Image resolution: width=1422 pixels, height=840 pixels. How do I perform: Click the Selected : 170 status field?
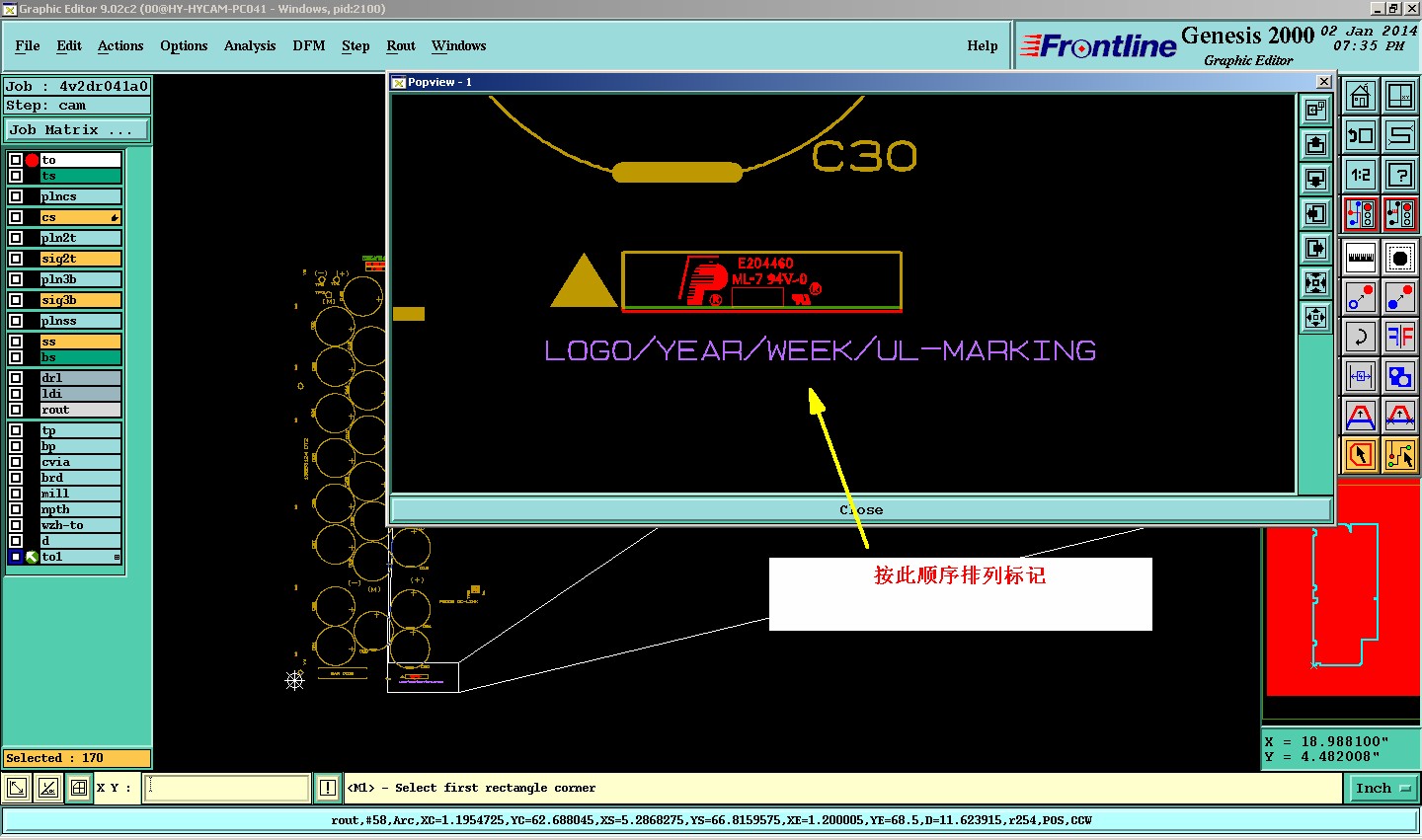coord(77,758)
